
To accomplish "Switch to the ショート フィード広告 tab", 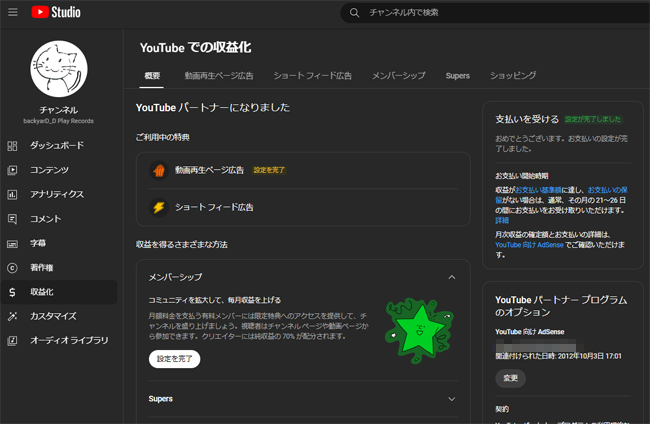I will (x=313, y=76).
